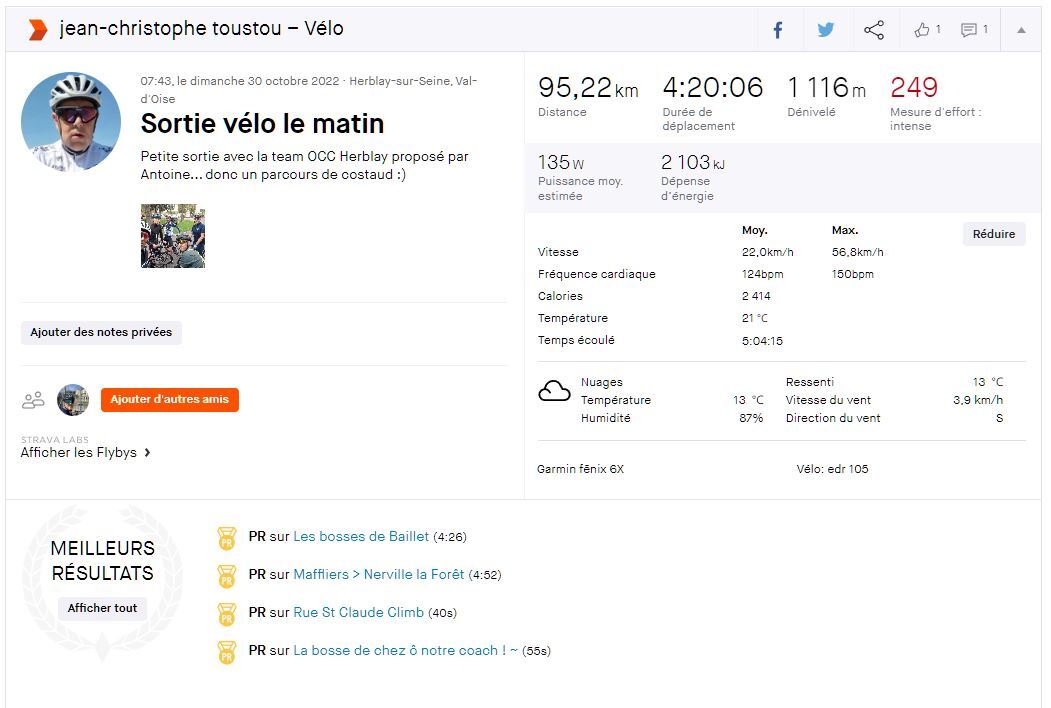Collapse the activity header with the arrow
Viewport: 1051px width, 708px height.
pos(1021,30)
